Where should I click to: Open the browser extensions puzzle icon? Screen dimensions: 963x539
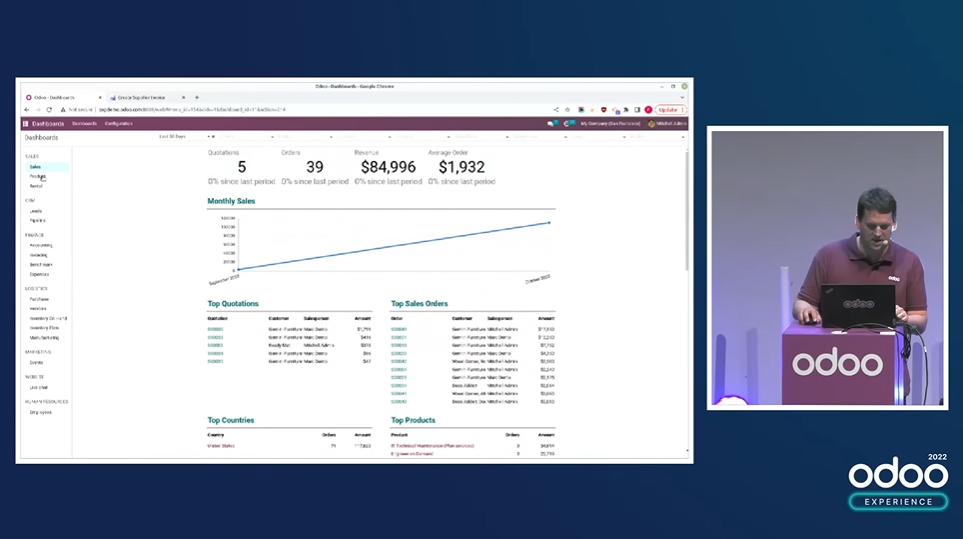pos(626,110)
